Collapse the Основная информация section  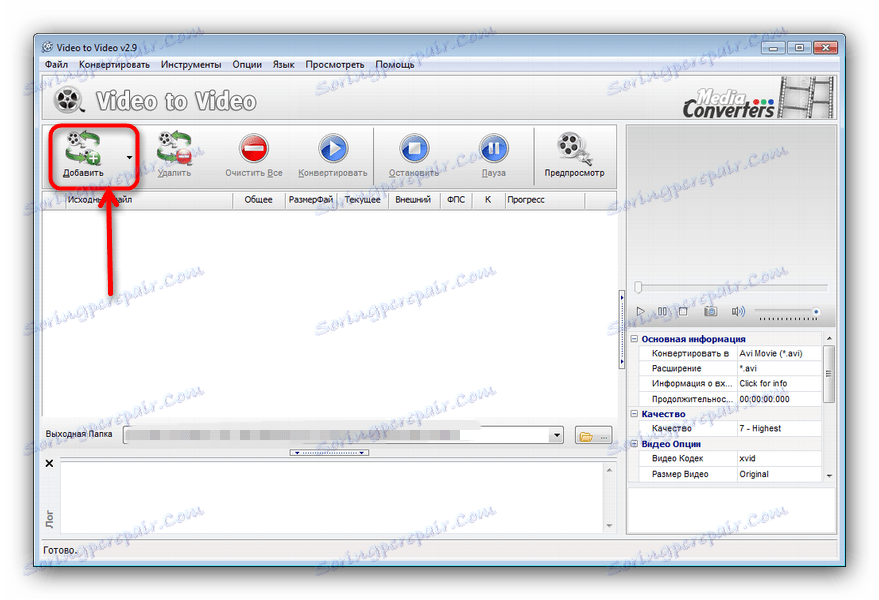634,339
